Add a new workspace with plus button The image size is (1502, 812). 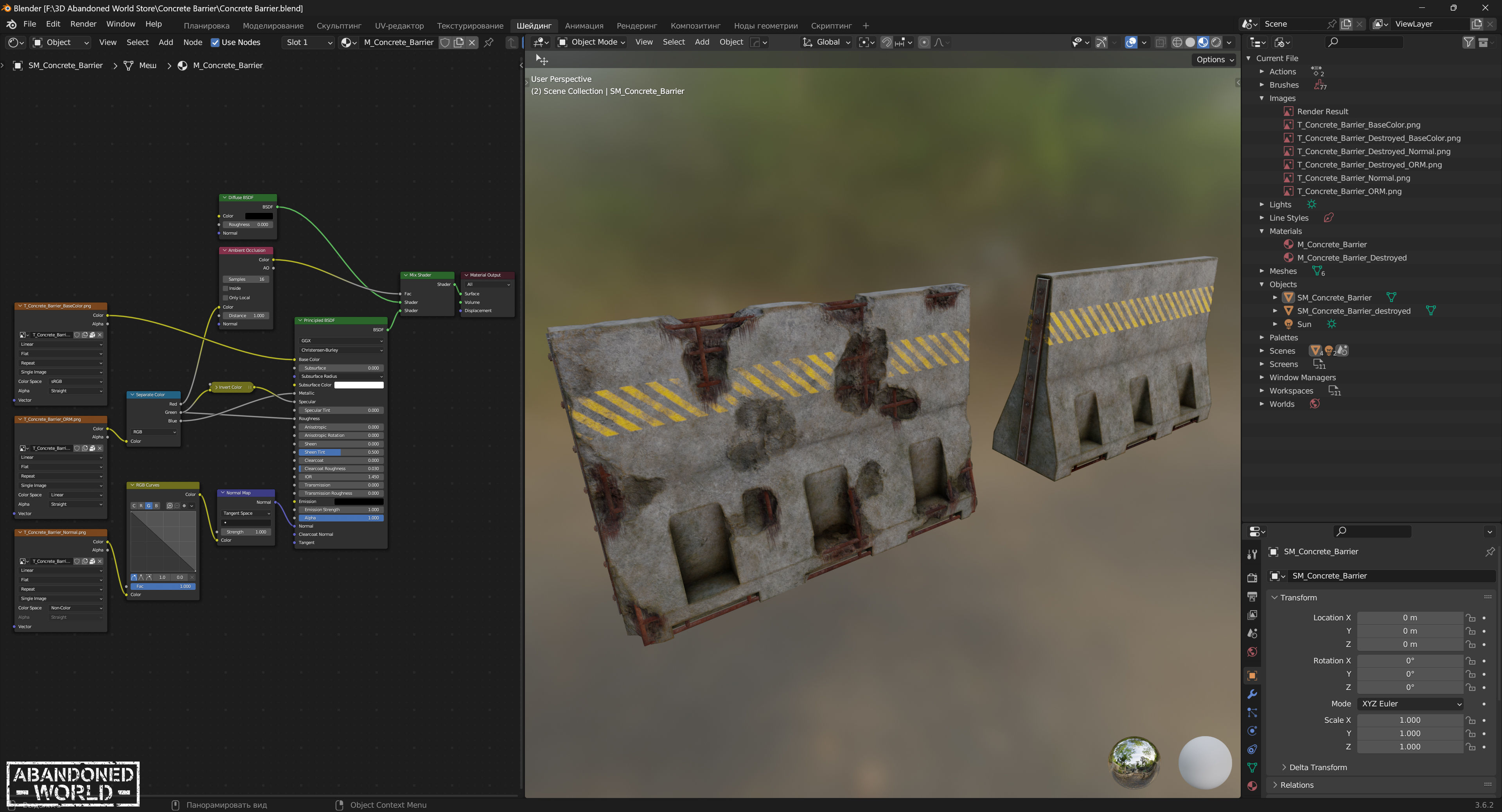866,26
